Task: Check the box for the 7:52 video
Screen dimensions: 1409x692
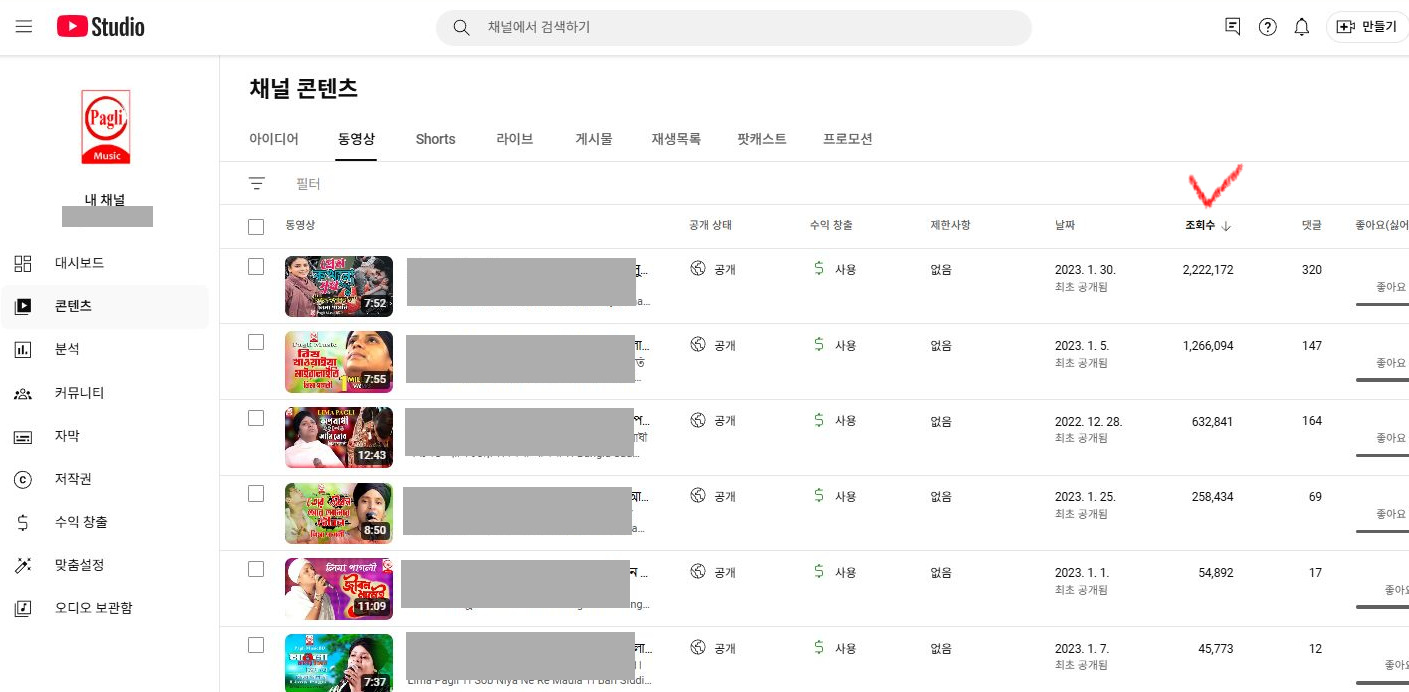Action: 256,267
